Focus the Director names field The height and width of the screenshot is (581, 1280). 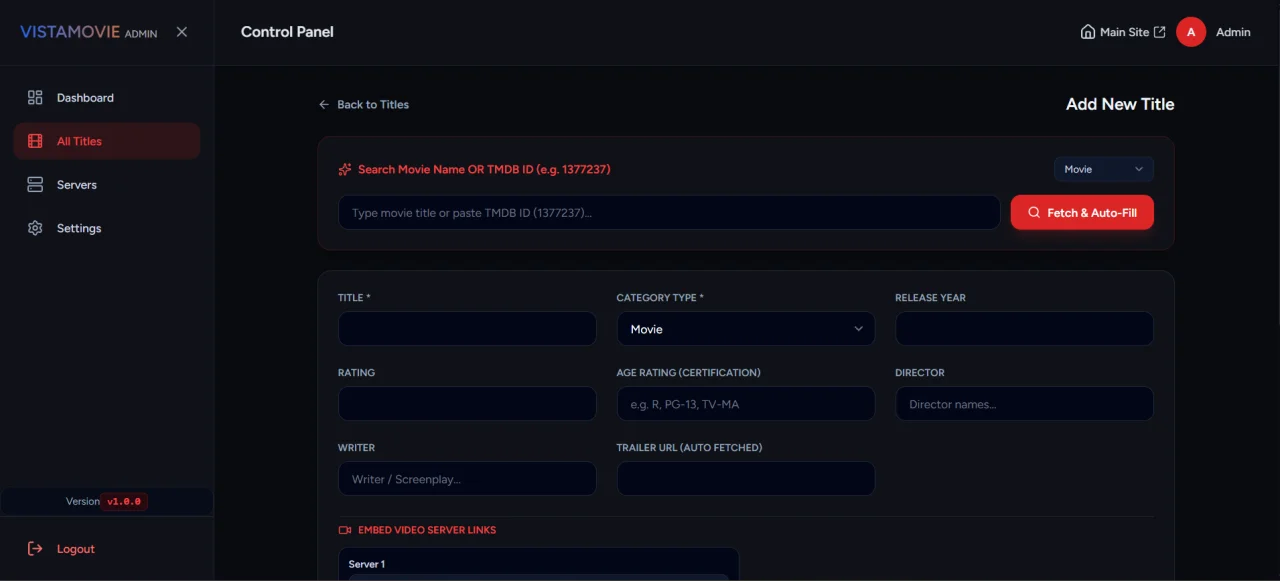[1024, 404]
